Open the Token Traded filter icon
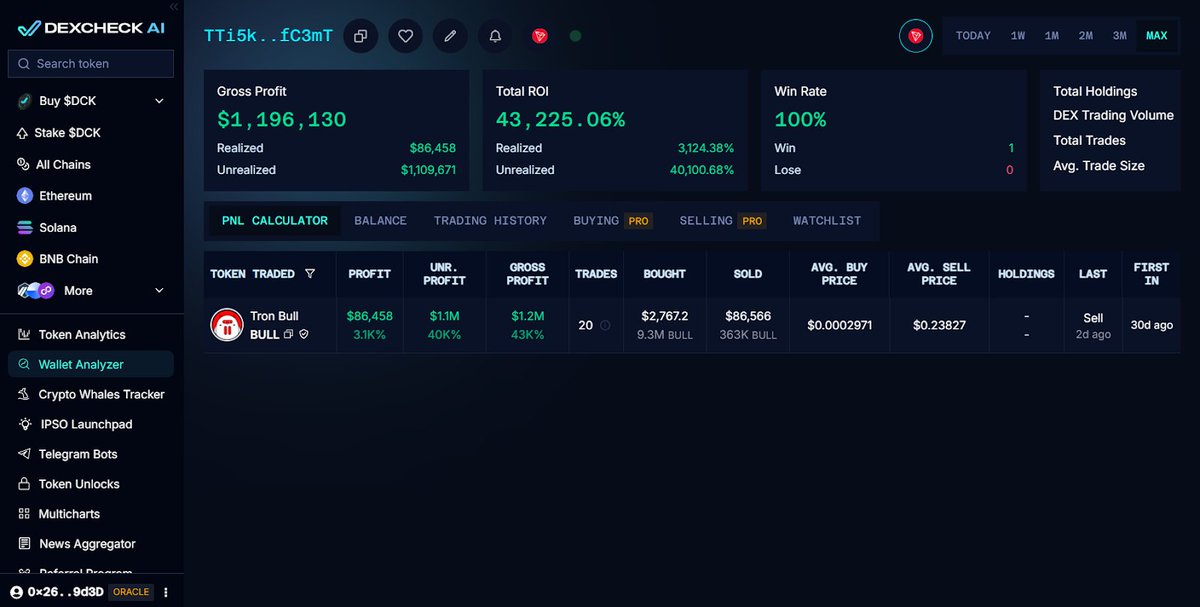Viewport: 1200px width, 607px height. click(x=310, y=274)
